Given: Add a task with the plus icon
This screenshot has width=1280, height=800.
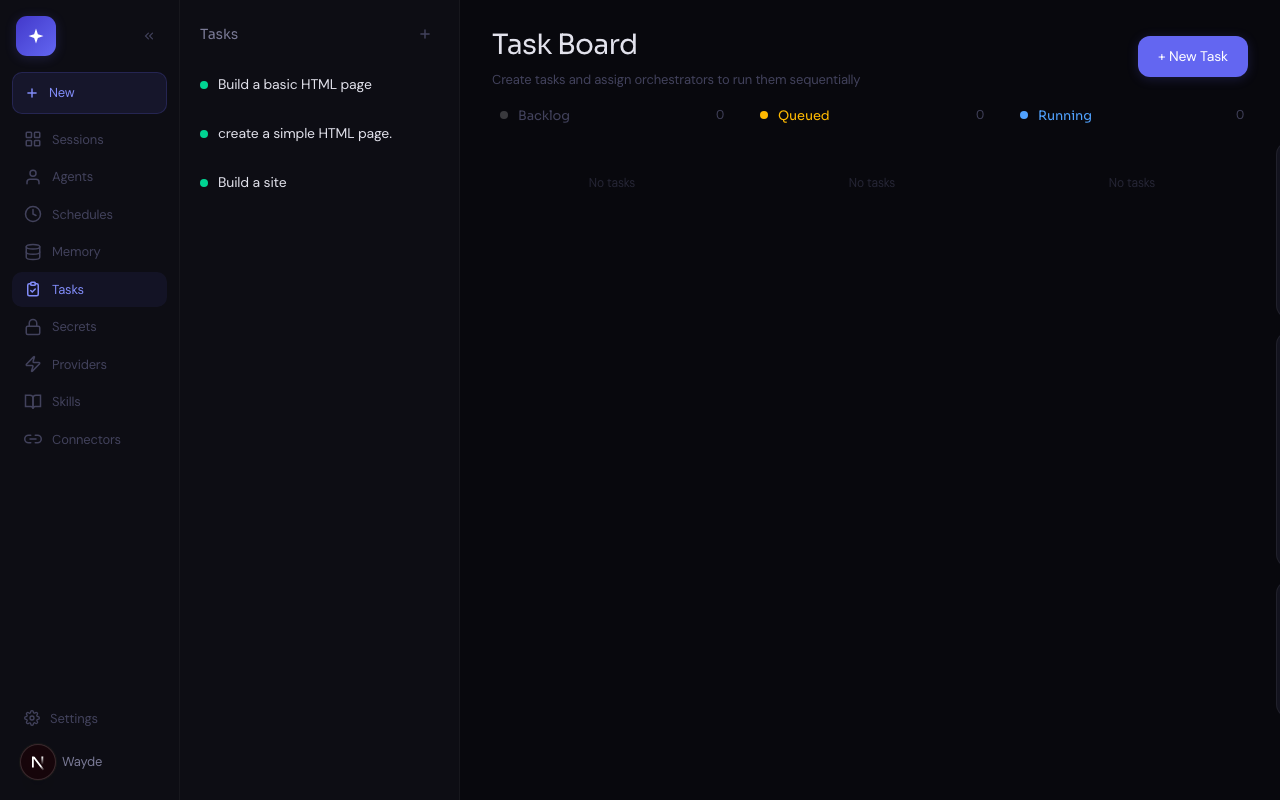Looking at the screenshot, I should coord(425,34).
